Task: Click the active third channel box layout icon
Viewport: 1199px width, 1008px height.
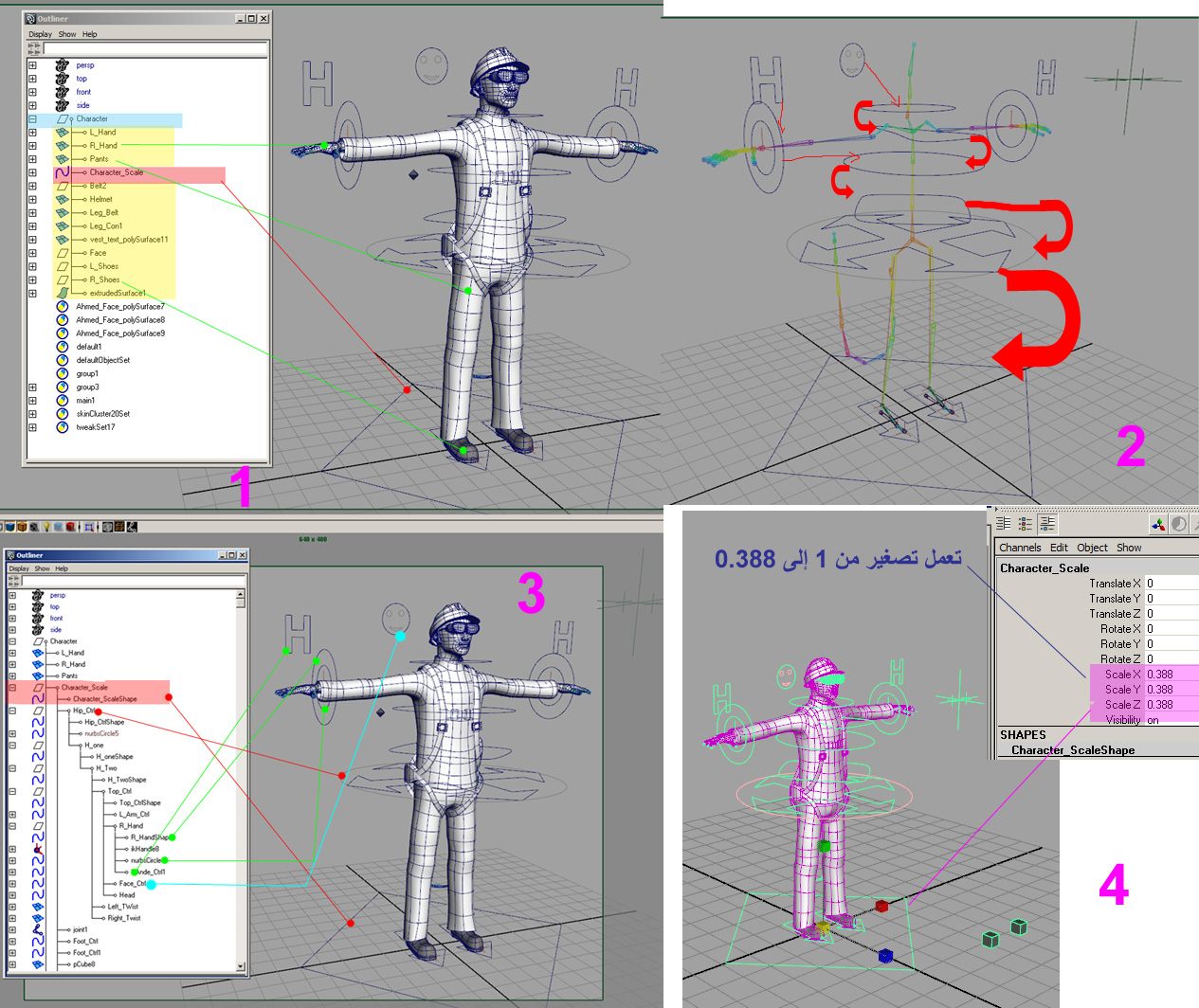Action: coord(1046,523)
